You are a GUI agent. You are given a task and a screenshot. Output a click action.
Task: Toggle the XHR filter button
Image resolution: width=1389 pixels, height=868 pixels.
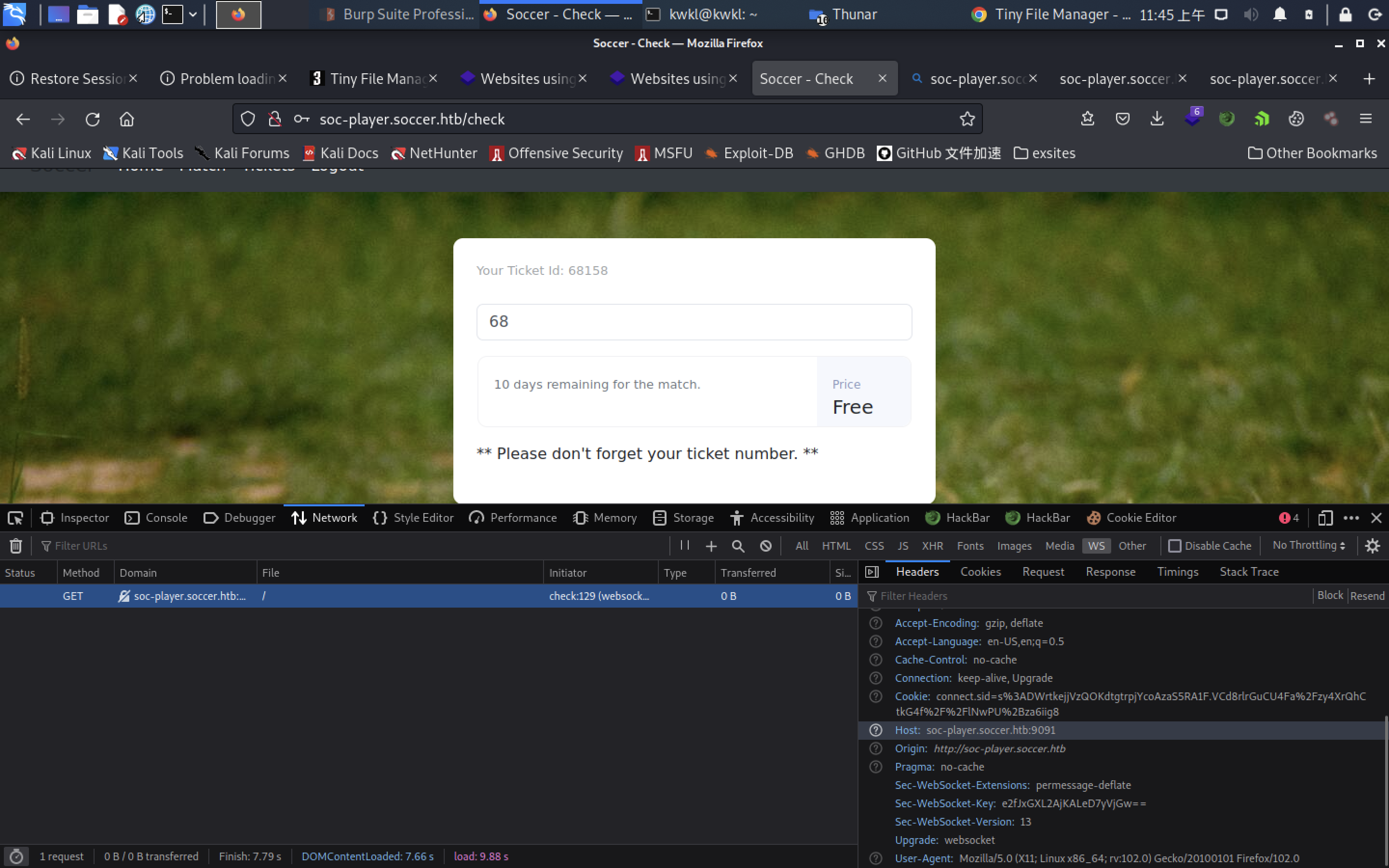coord(932,546)
